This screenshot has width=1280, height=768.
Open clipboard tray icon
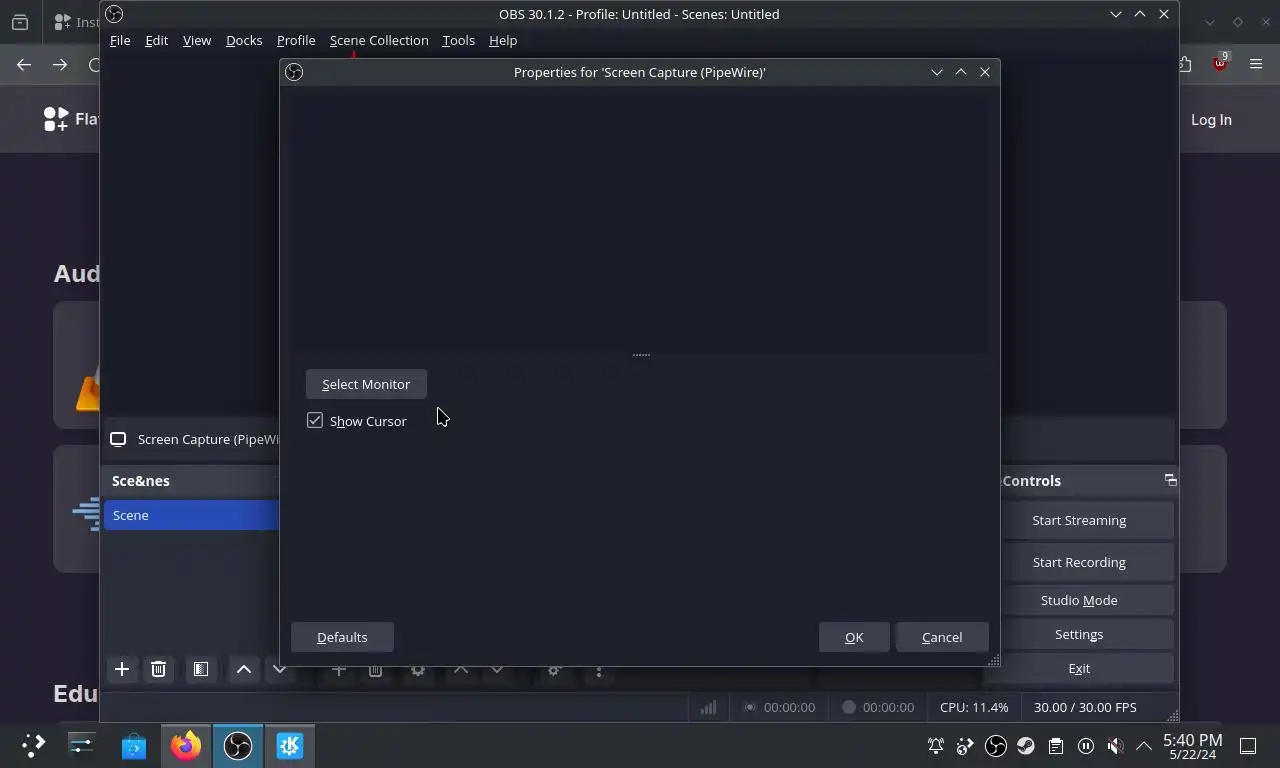[x=1056, y=746]
